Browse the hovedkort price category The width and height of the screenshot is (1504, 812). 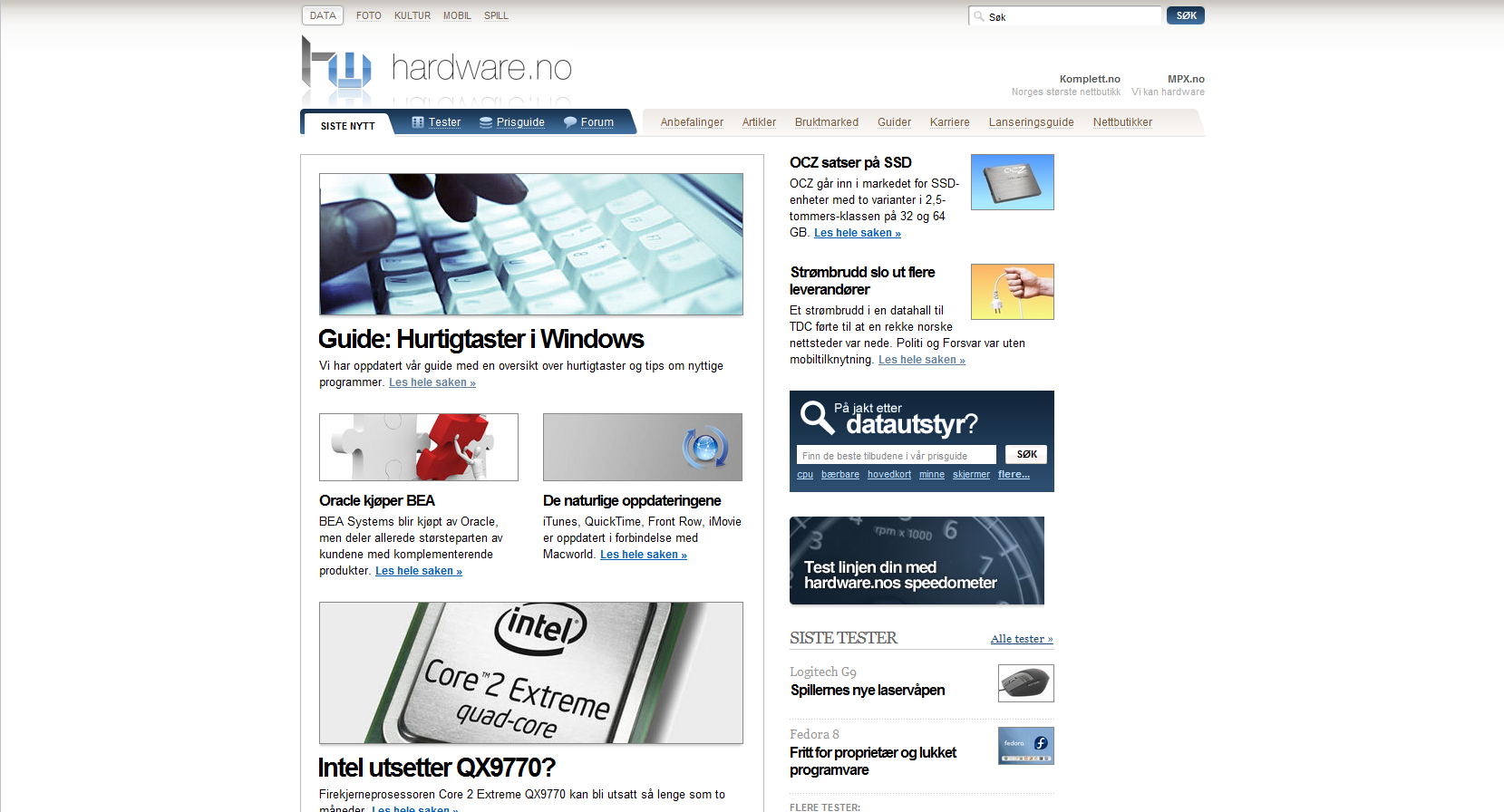click(x=889, y=475)
